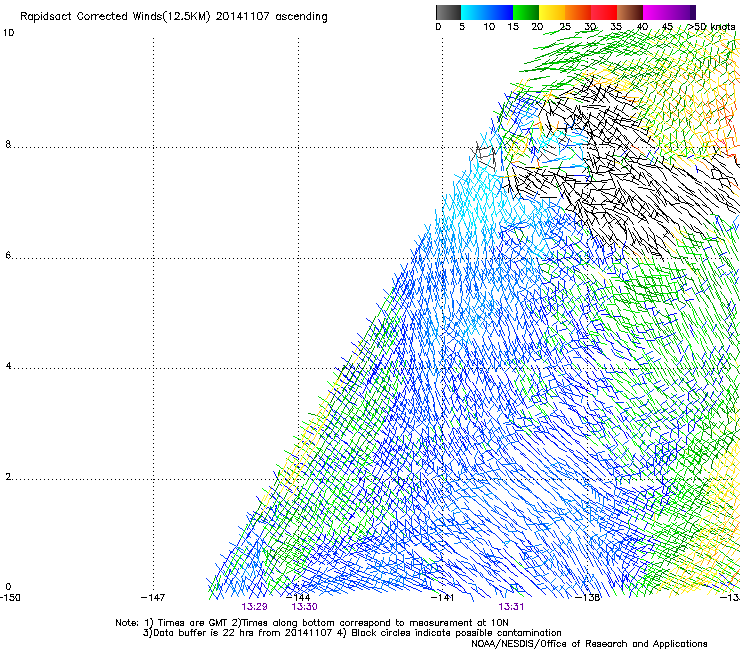Click the legend tick label 10
The width and height of the screenshot is (740, 650).
pos(489,27)
